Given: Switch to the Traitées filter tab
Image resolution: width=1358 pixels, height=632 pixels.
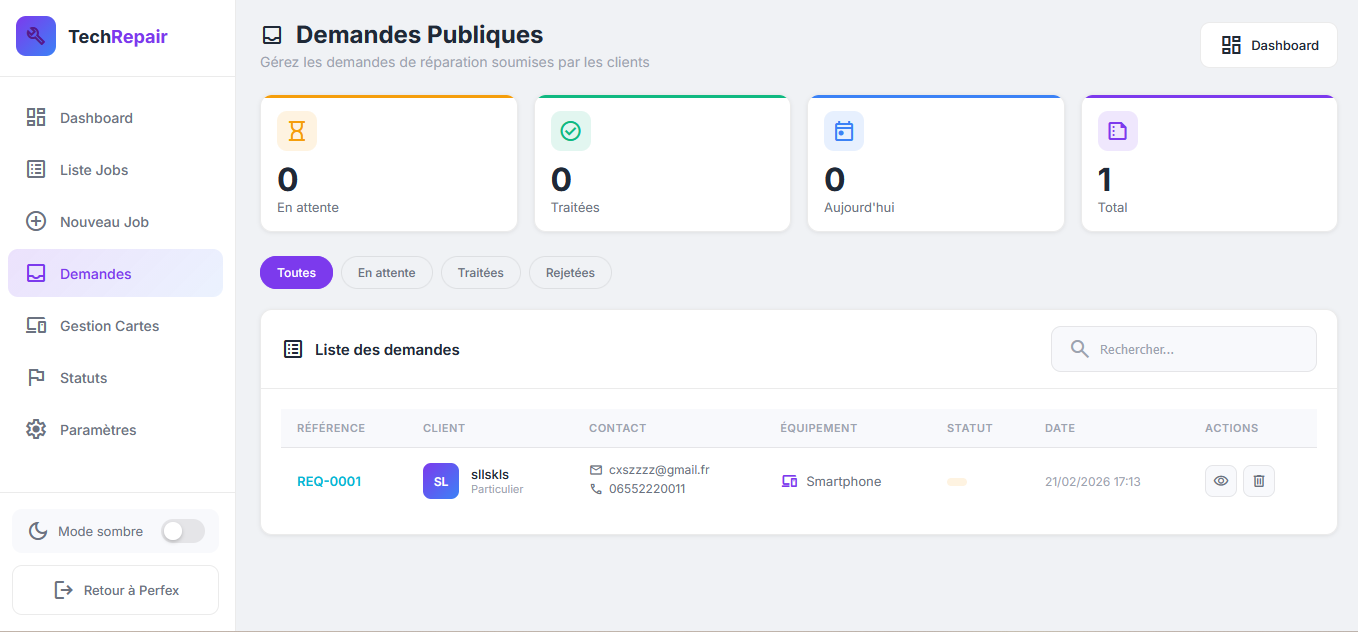Looking at the screenshot, I should (480, 272).
